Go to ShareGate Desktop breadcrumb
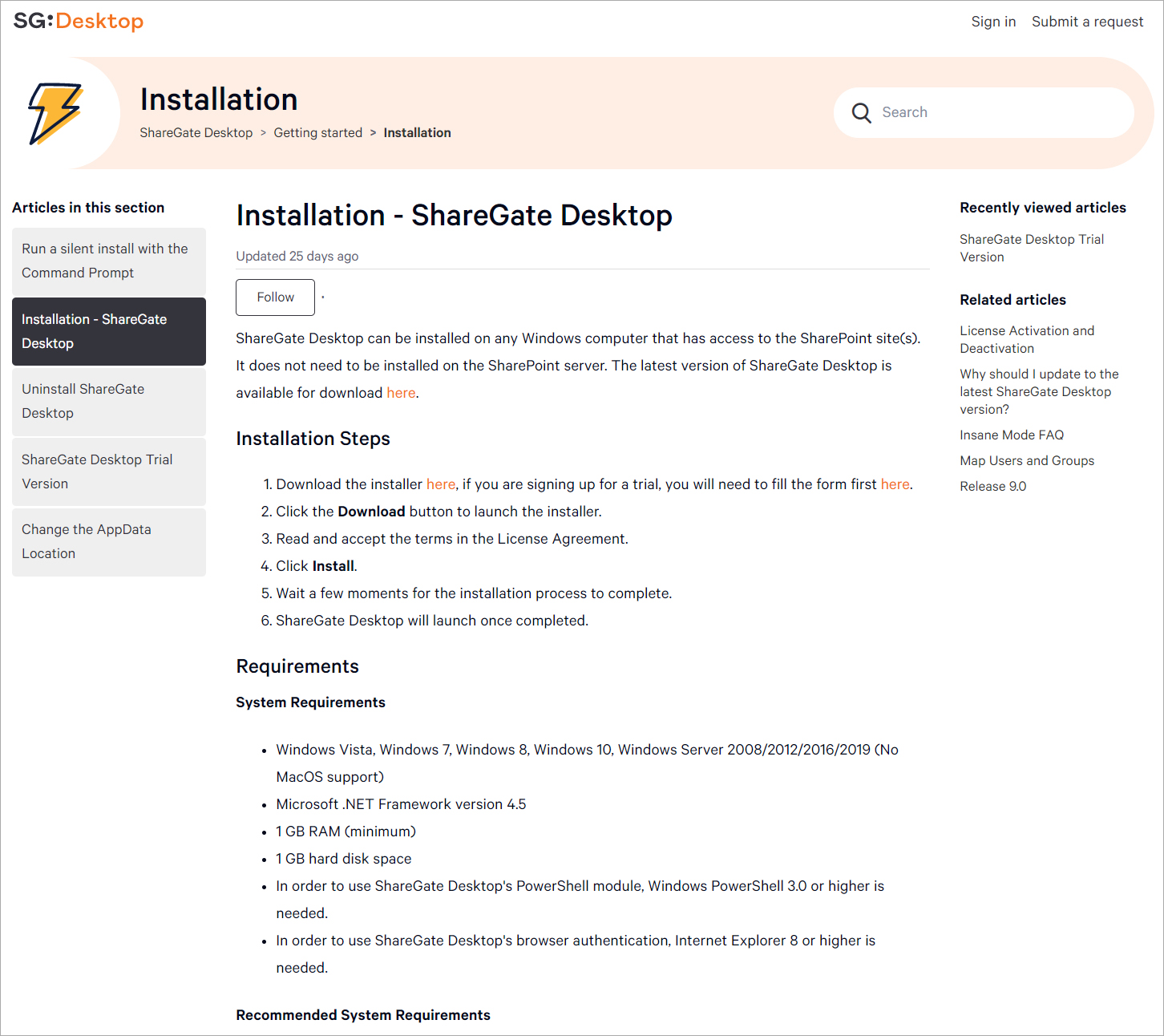Image resolution: width=1164 pixels, height=1036 pixels. point(196,132)
